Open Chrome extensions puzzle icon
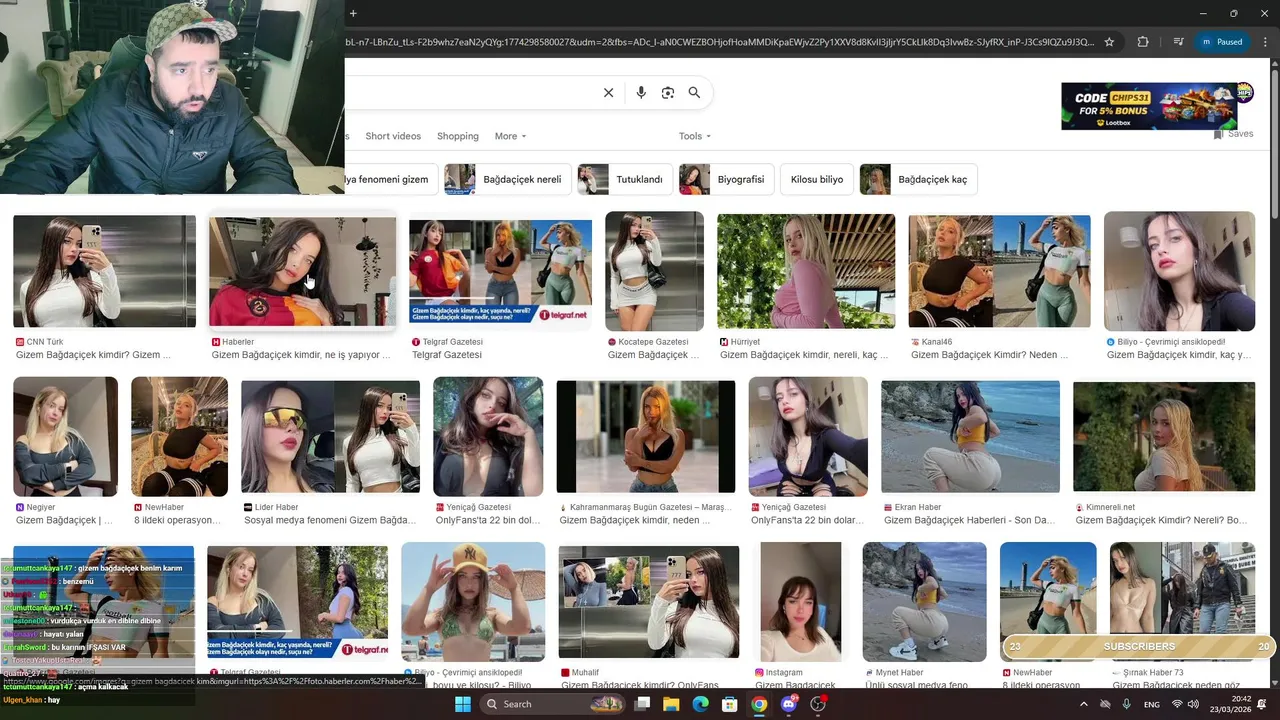Screen dimensions: 1280x720 (x=1143, y=42)
